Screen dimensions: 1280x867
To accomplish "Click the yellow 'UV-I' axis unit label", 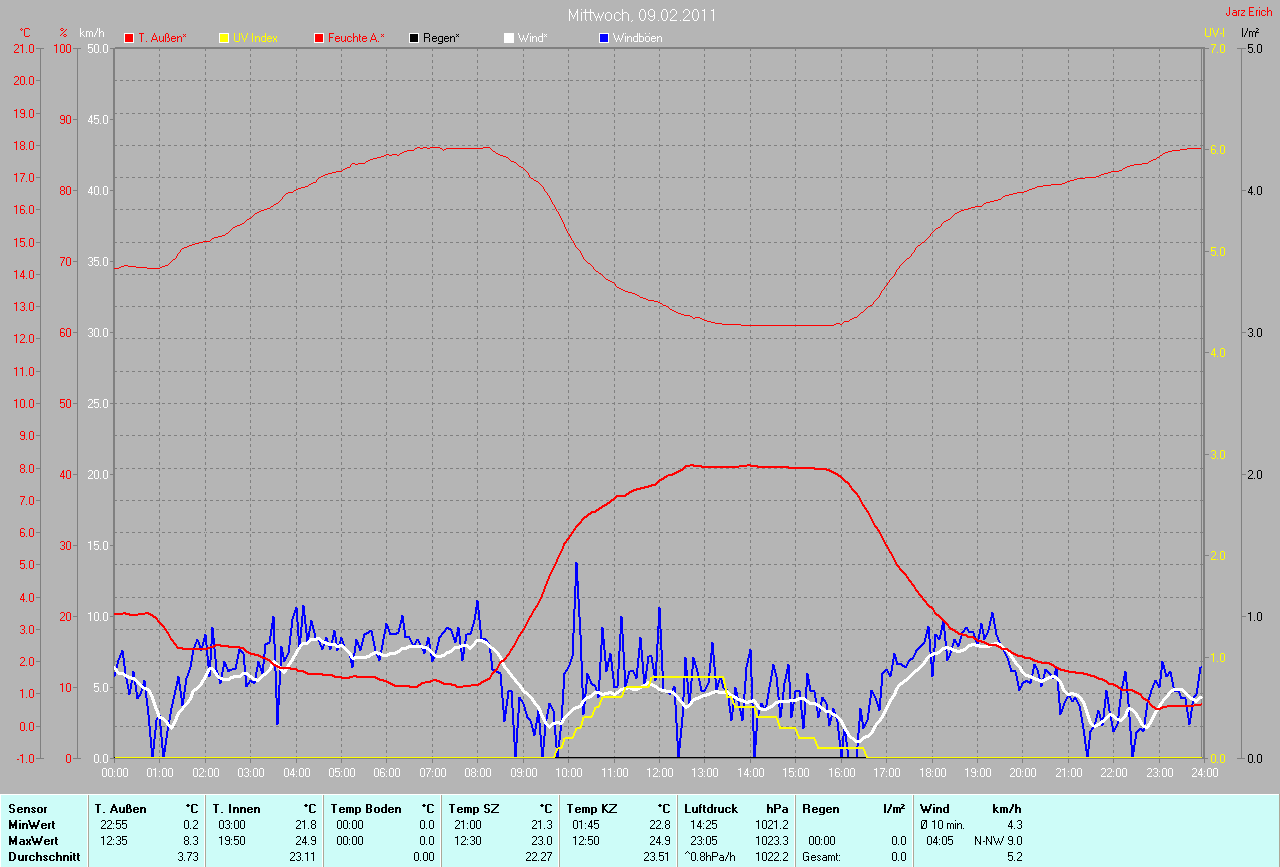I will coord(1214,33).
